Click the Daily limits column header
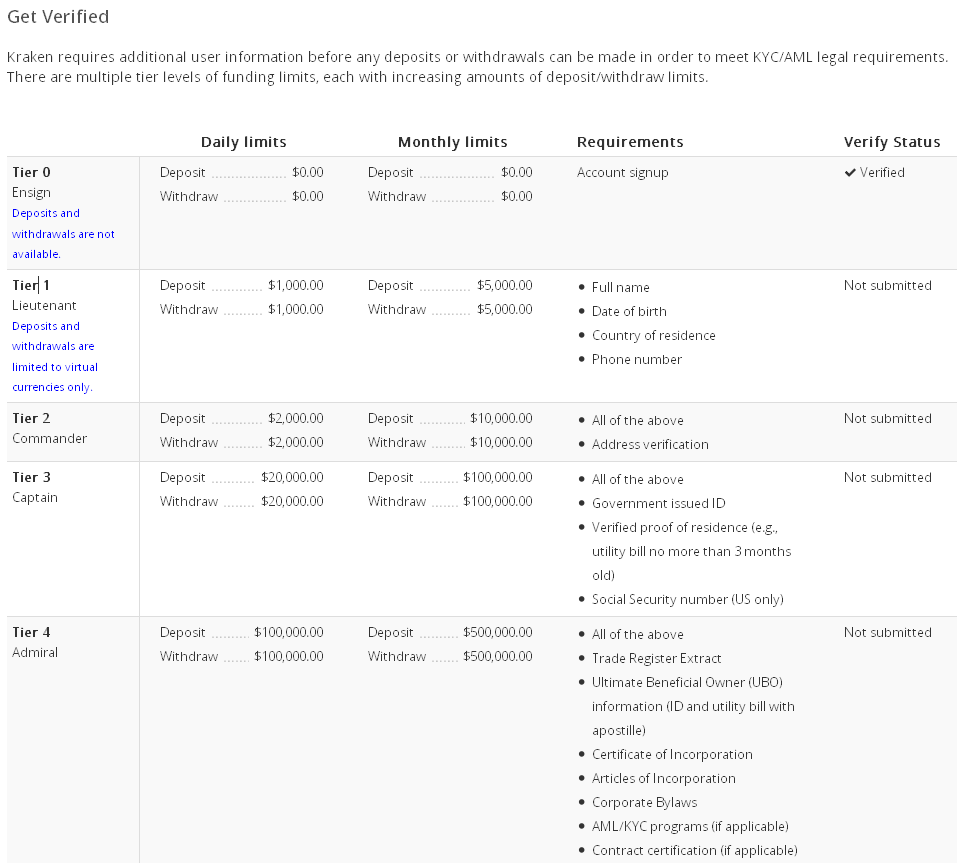 244,142
